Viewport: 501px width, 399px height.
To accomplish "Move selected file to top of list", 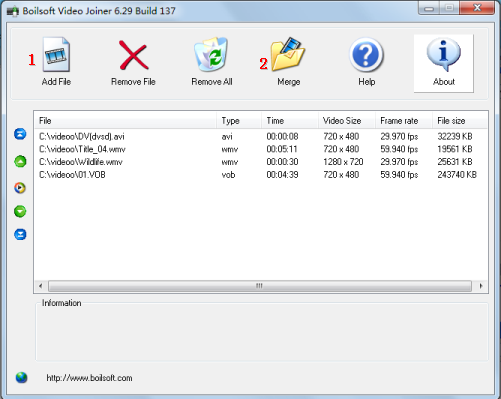I will pyautogui.click(x=20, y=134).
